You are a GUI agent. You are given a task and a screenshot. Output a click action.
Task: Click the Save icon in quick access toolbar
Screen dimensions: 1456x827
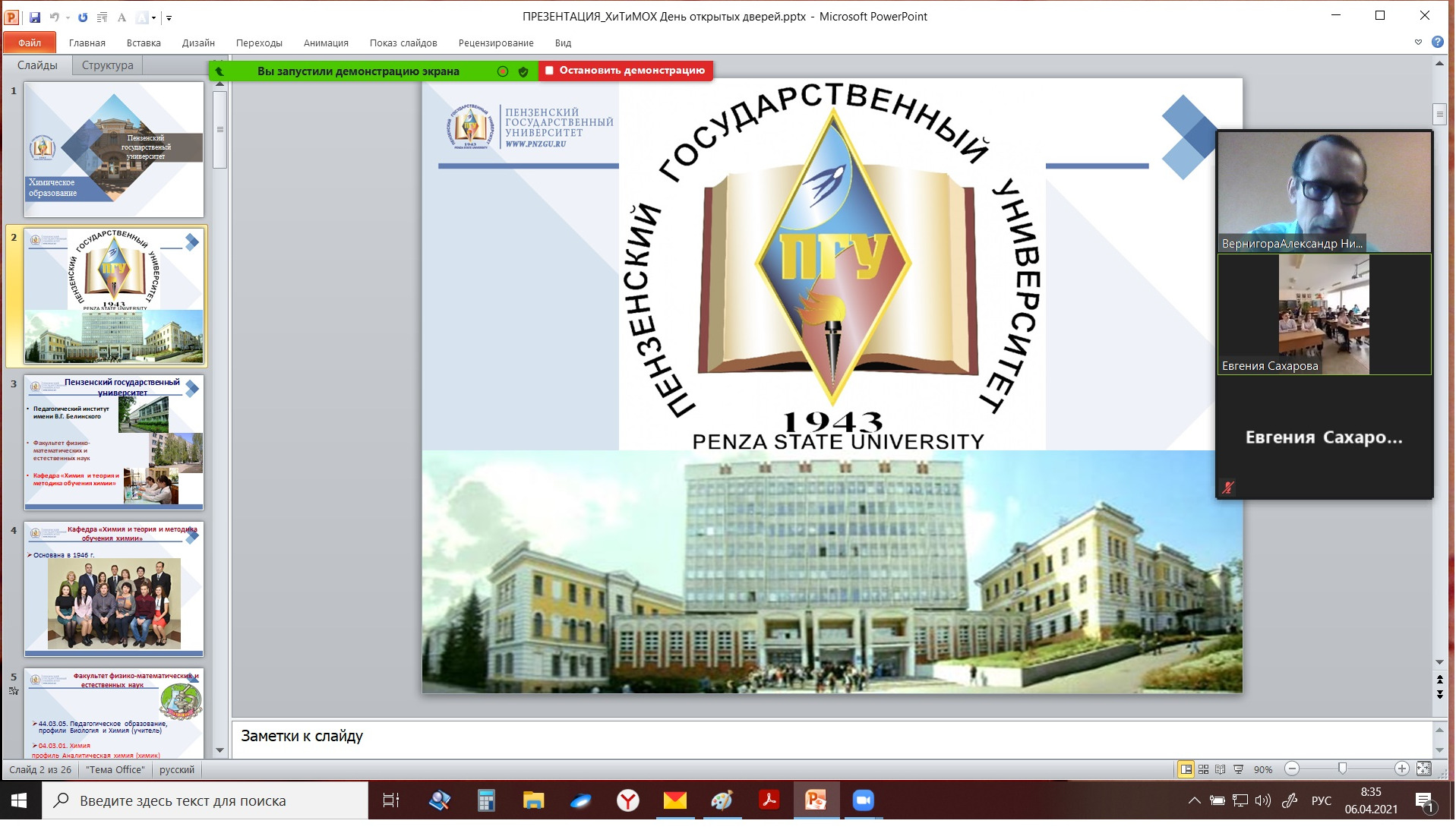35,17
